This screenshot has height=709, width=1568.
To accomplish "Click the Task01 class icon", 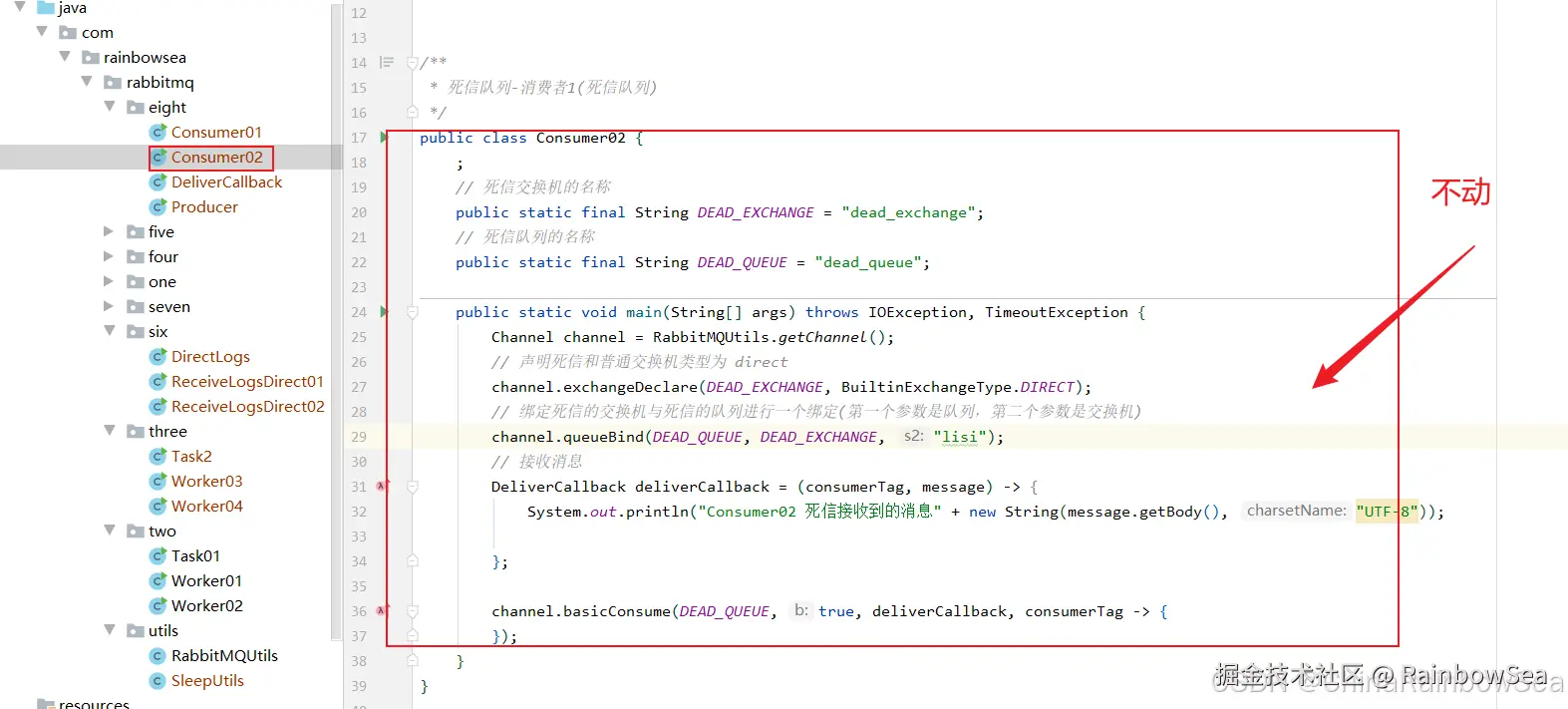I will [157, 555].
